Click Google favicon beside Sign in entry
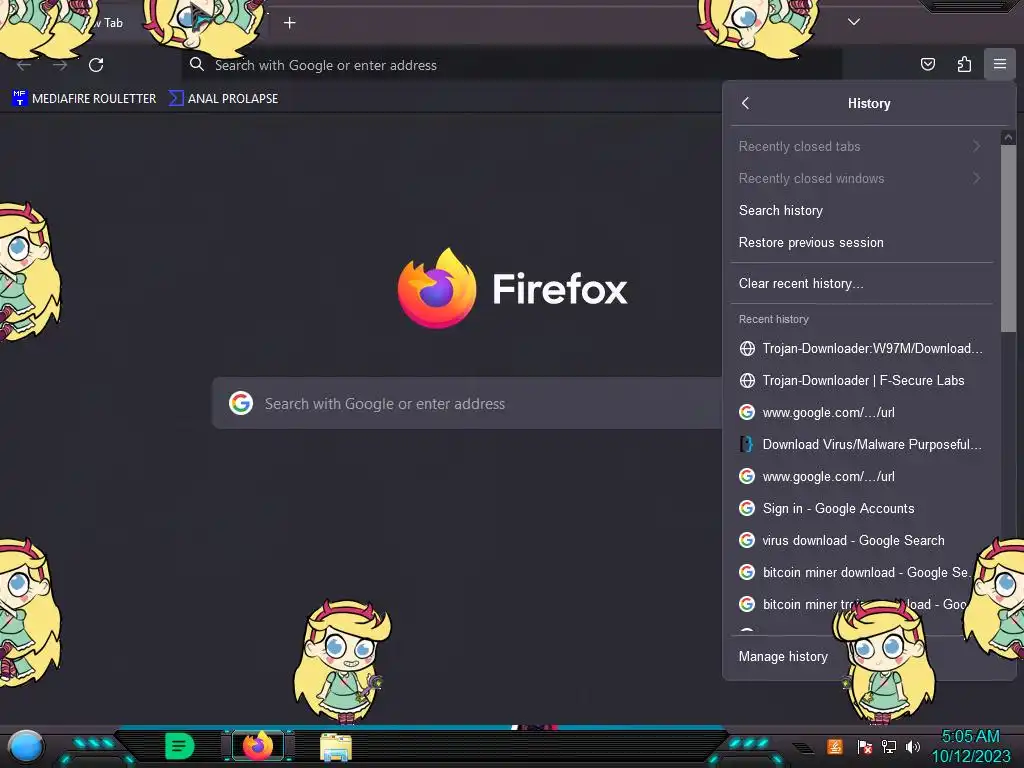This screenshot has height=768, width=1024. click(x=747, y=508)
